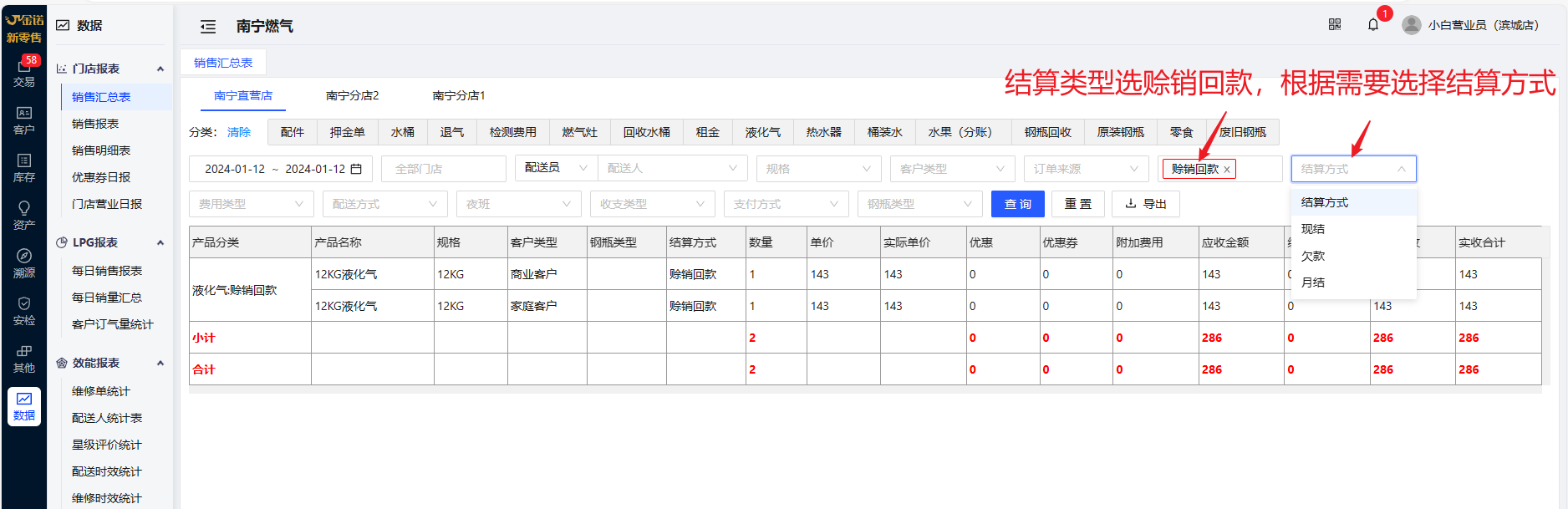Filter by the 热水器 category
Image resolution: width=1568 pixels, height=509 pixels.
(824, 132)
